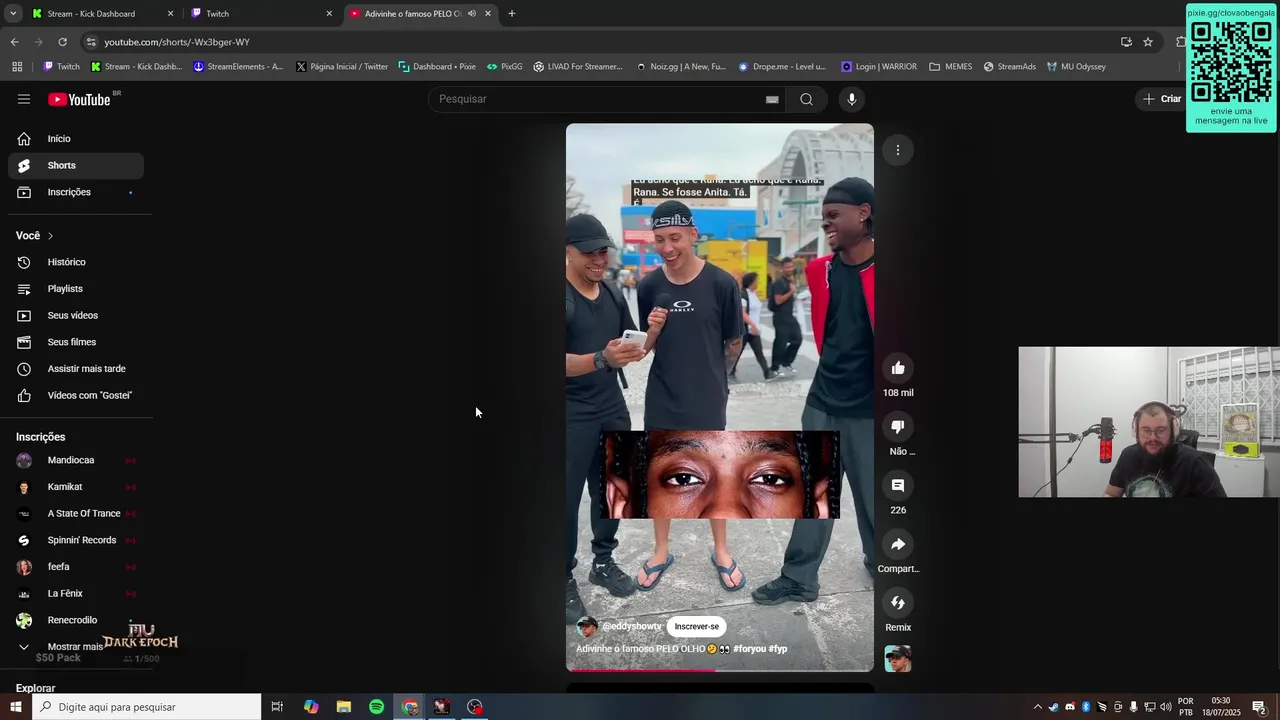Open MU Odyssey bookmark
The height and width of the screenshot is (720, 1280).
[x=1076, y=67]
